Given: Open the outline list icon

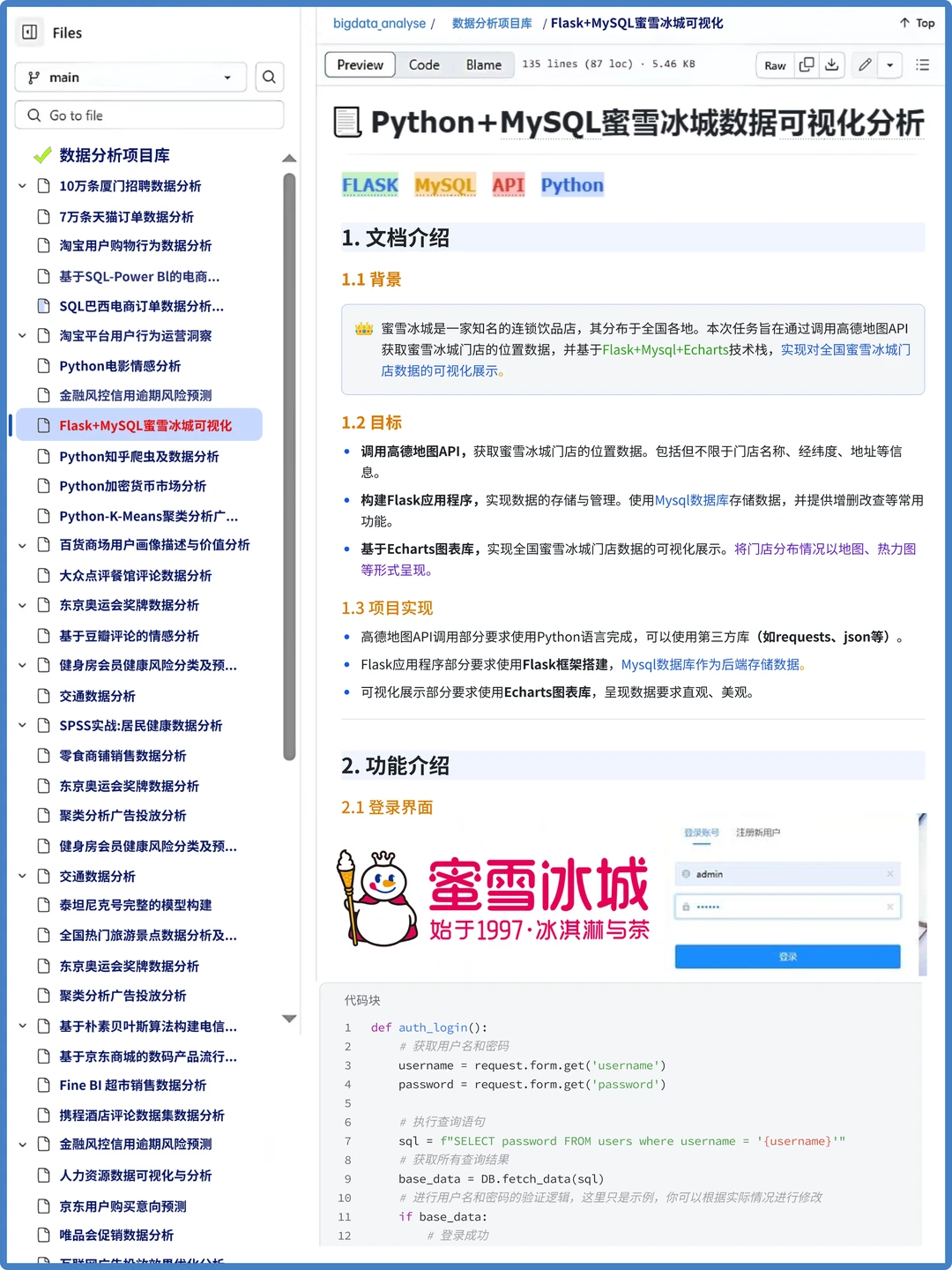Looking at the screenshot, I should (923, 65).
